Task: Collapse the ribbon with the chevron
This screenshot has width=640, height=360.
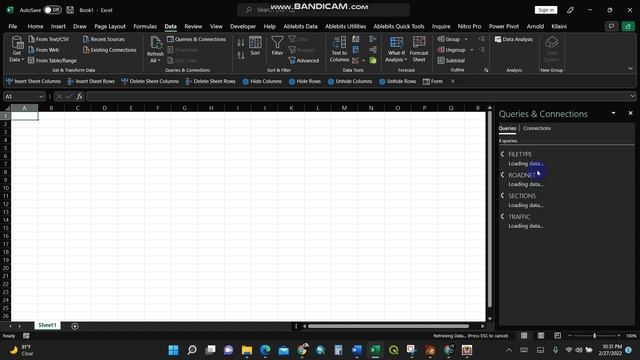Action: coord(630,68)
